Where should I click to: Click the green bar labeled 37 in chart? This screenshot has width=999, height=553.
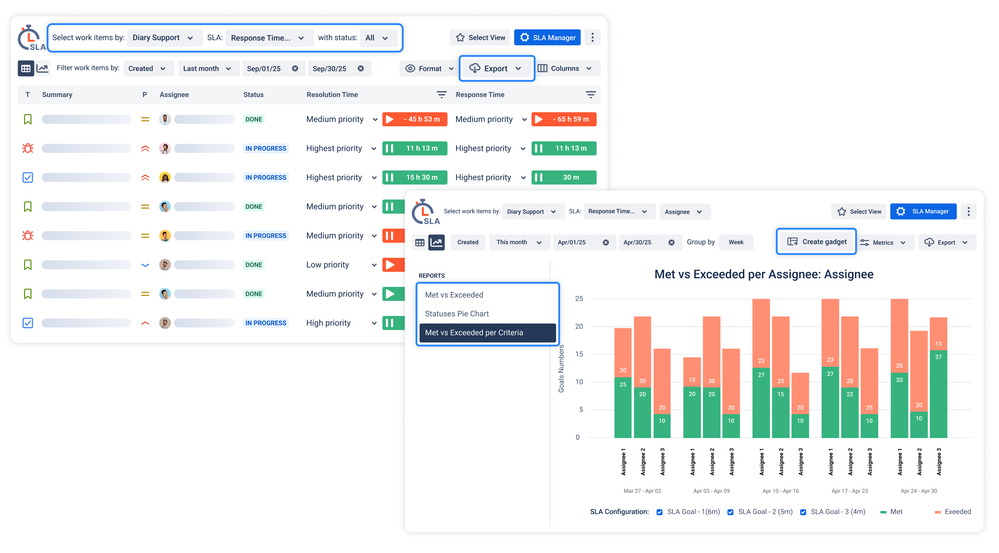pos(938,394)
